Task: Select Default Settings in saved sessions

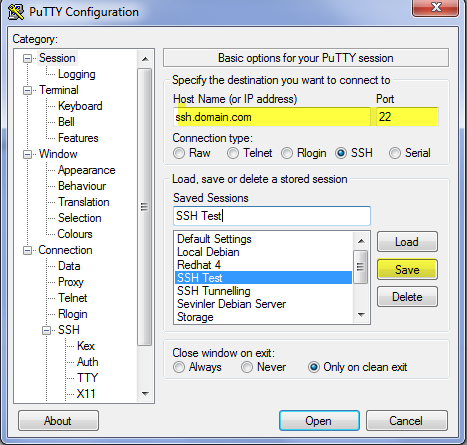Action: (x=264, y=239)
